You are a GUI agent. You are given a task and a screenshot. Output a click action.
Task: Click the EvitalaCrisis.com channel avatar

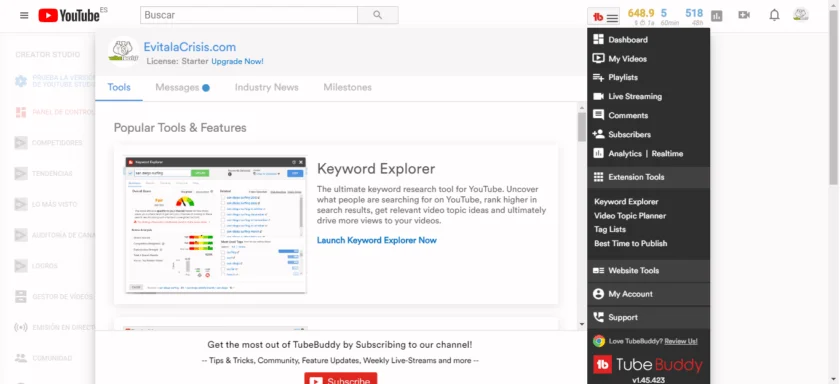[123, 52]
